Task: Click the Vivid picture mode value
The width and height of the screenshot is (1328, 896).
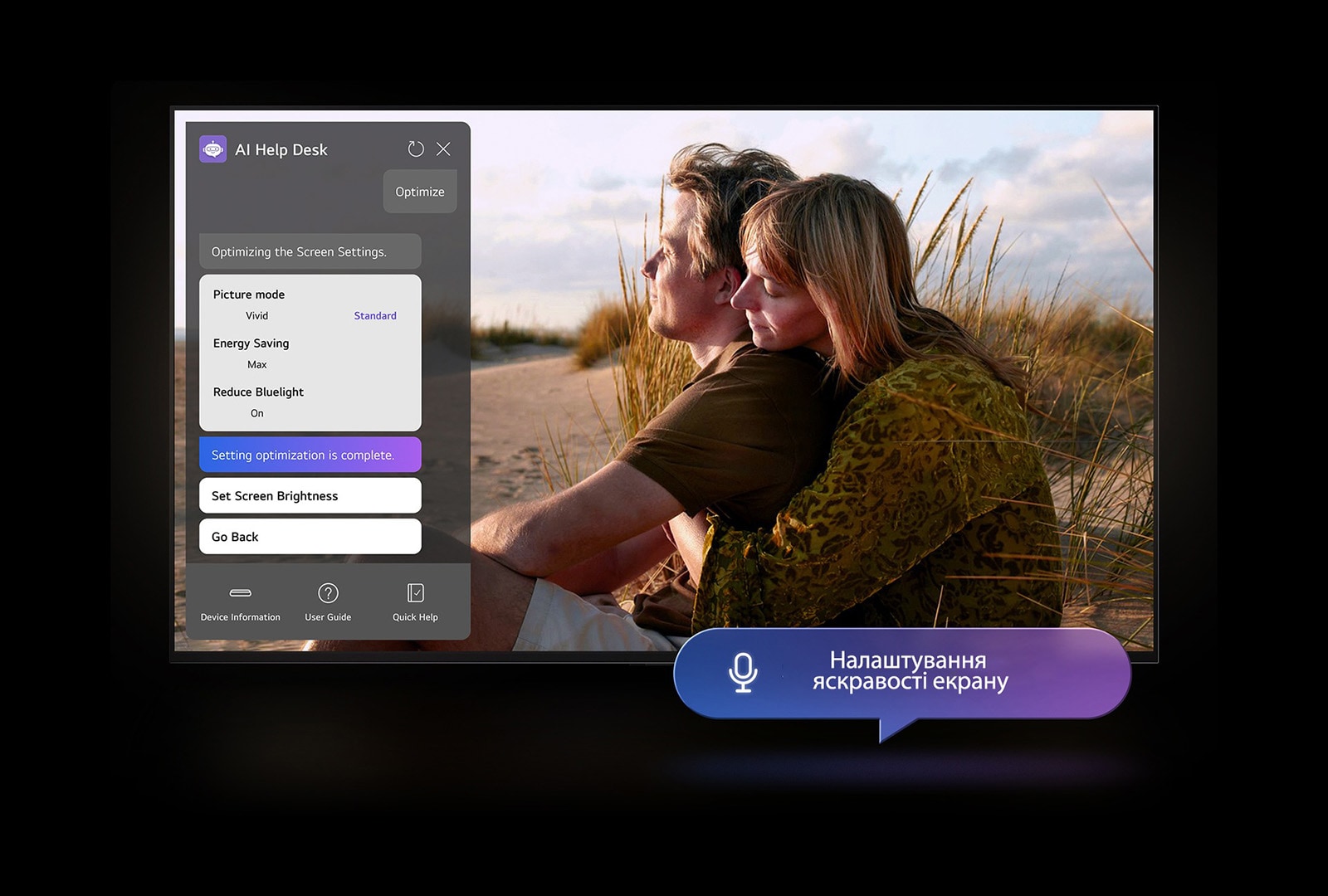Action: [256, 316]
